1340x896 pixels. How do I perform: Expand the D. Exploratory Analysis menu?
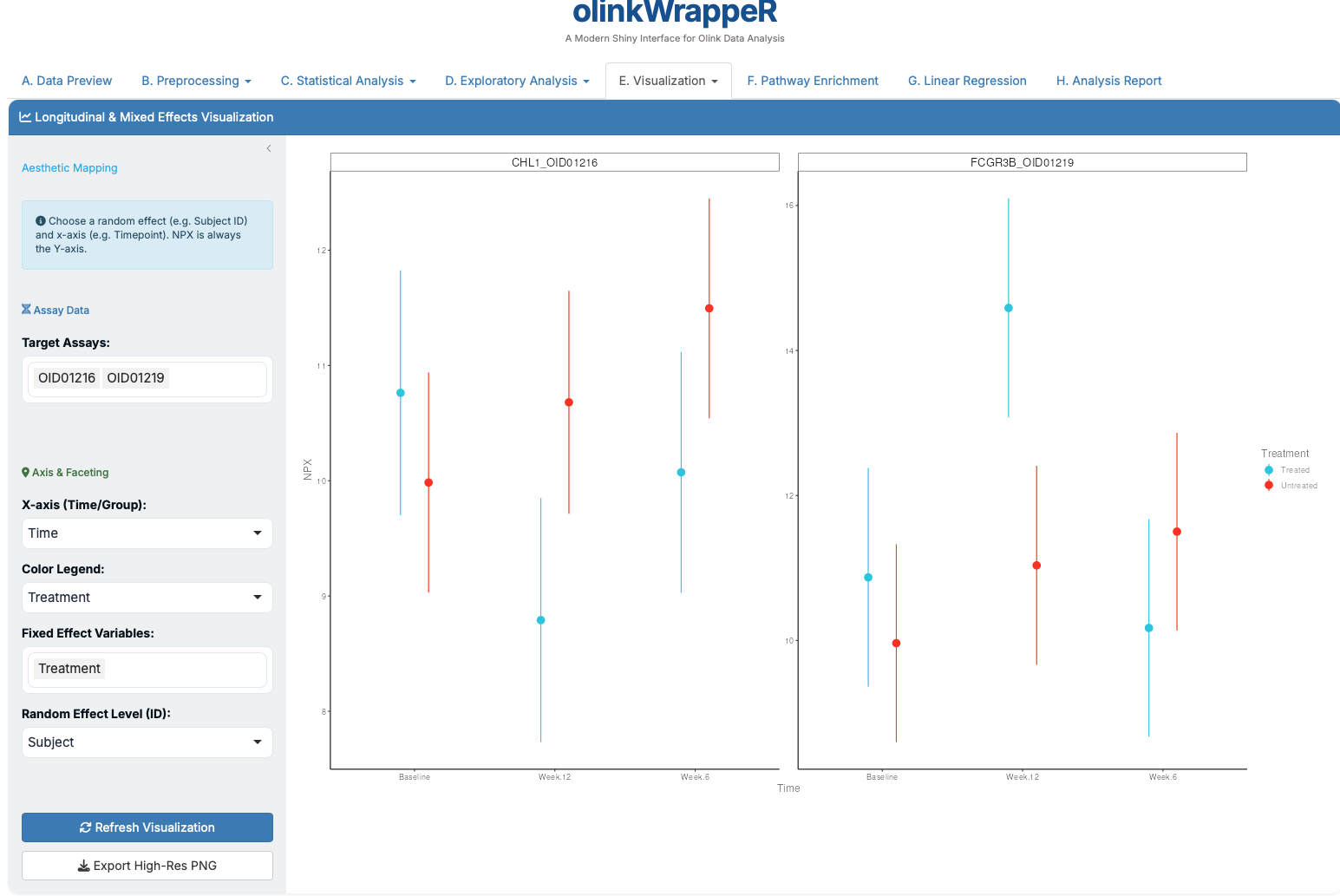click(516, 81)
